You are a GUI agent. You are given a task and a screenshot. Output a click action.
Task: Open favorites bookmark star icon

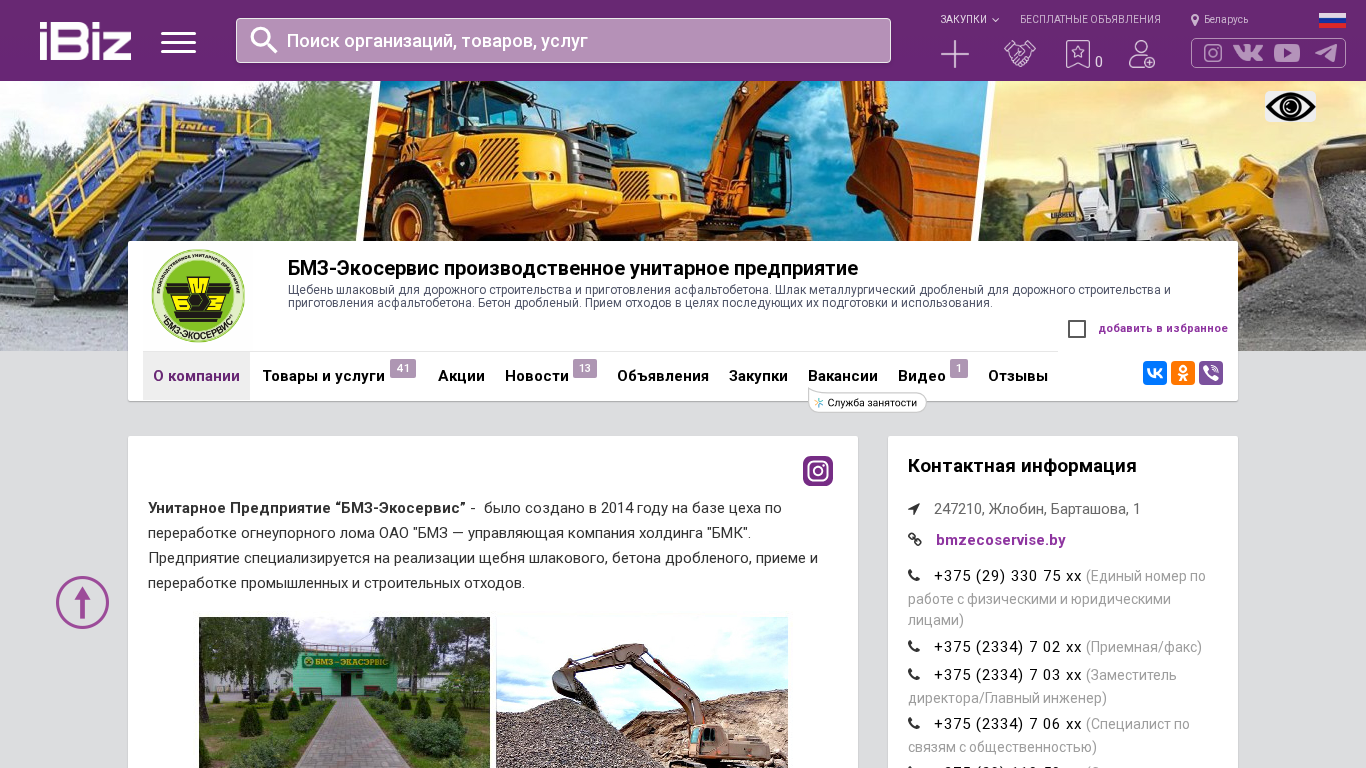click(1078, 54)
